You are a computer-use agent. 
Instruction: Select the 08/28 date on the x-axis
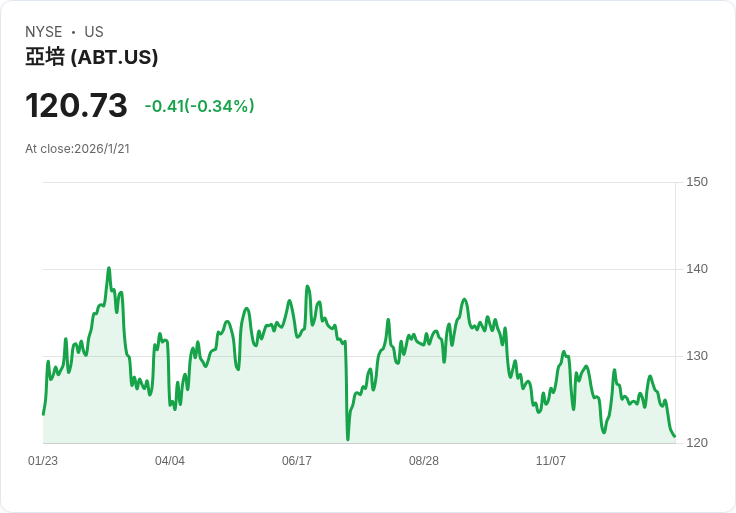coord(424,461)
